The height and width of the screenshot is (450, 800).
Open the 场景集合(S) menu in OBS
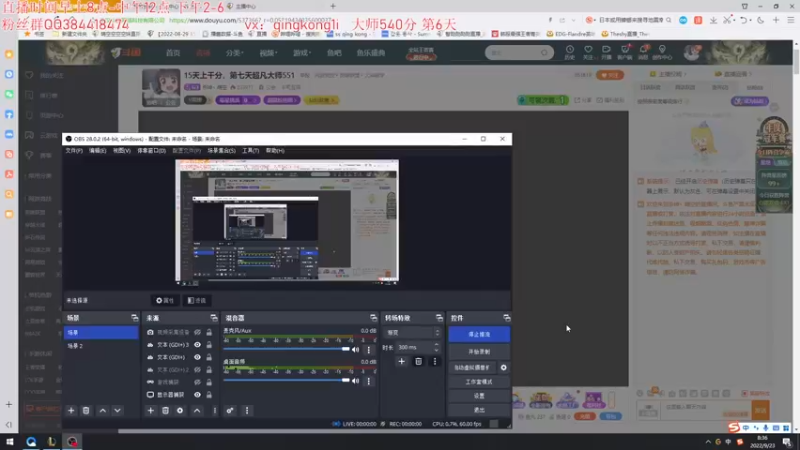(221, 151)
